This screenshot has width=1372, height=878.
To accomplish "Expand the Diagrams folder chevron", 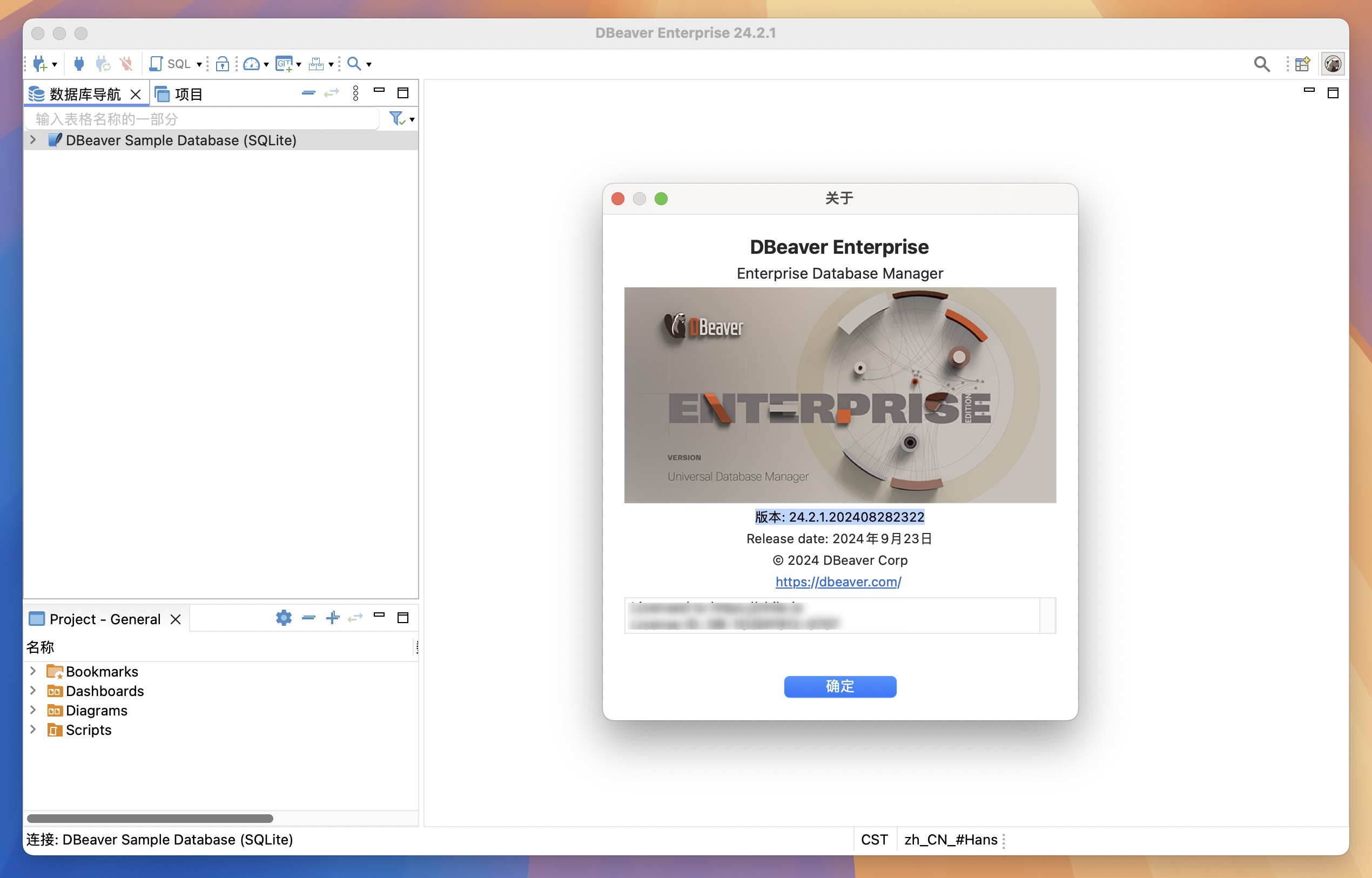I will click(33, 710).
